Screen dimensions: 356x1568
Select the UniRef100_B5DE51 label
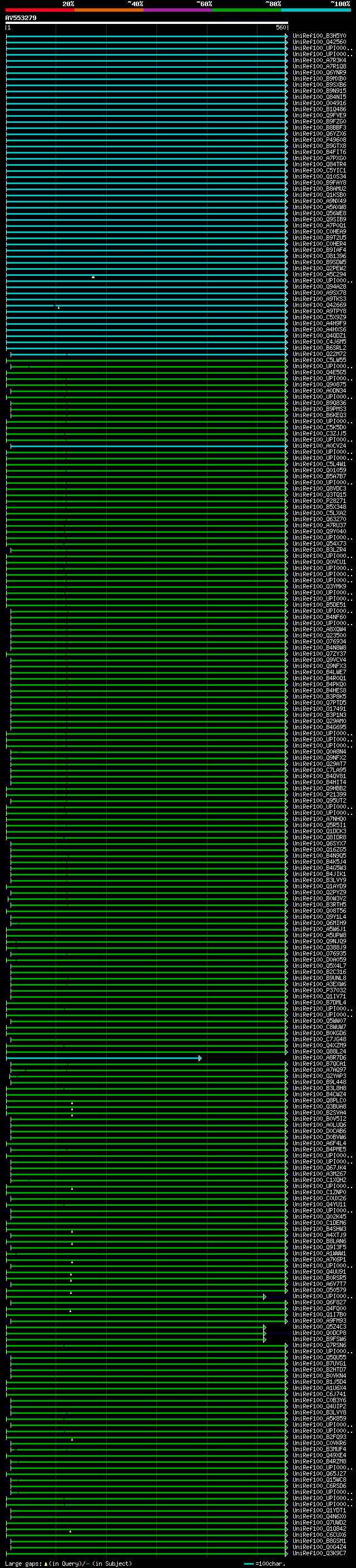tap(319, 605)
